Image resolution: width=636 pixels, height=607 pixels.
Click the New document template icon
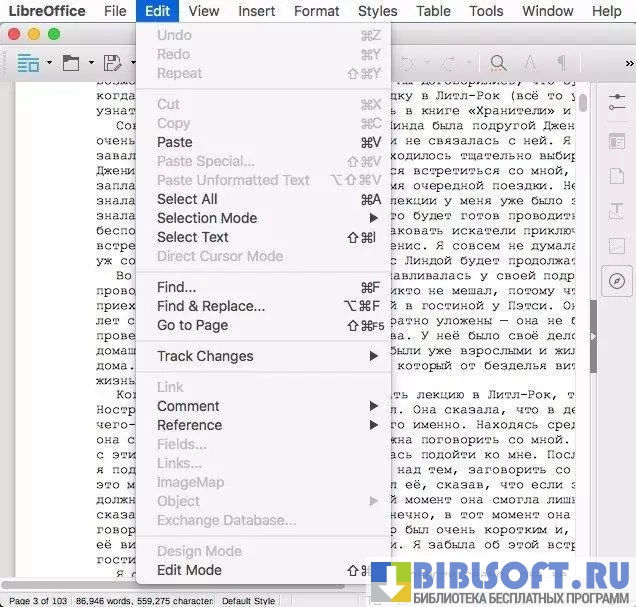pyautogui.click(x=28, y=63)
